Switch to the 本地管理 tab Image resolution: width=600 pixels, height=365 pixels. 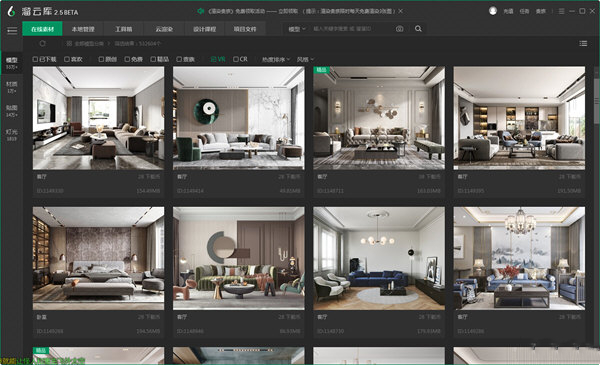[83, 29]
